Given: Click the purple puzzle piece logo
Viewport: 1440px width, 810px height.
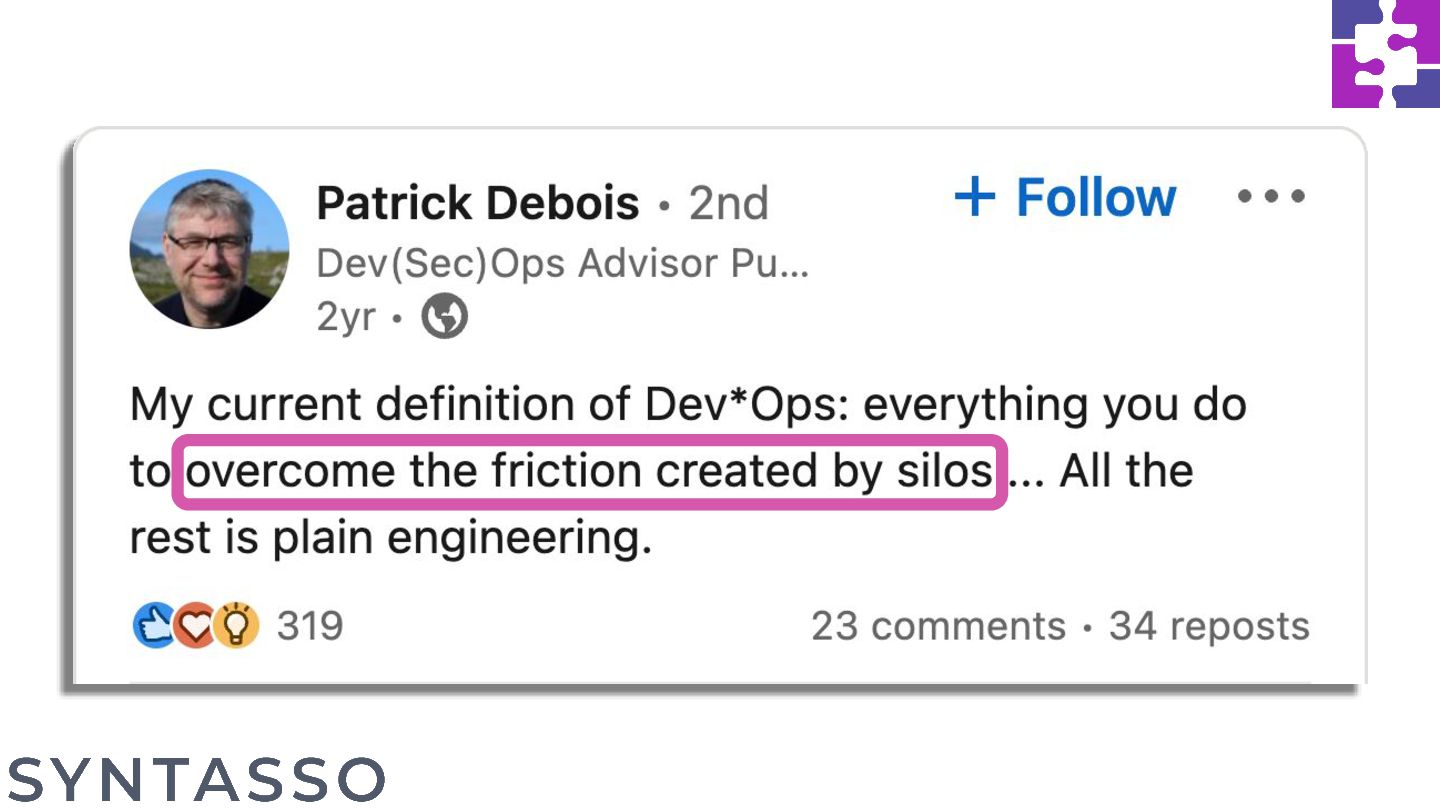Looking at the screenshot, I should click(x=1386, y=54).
